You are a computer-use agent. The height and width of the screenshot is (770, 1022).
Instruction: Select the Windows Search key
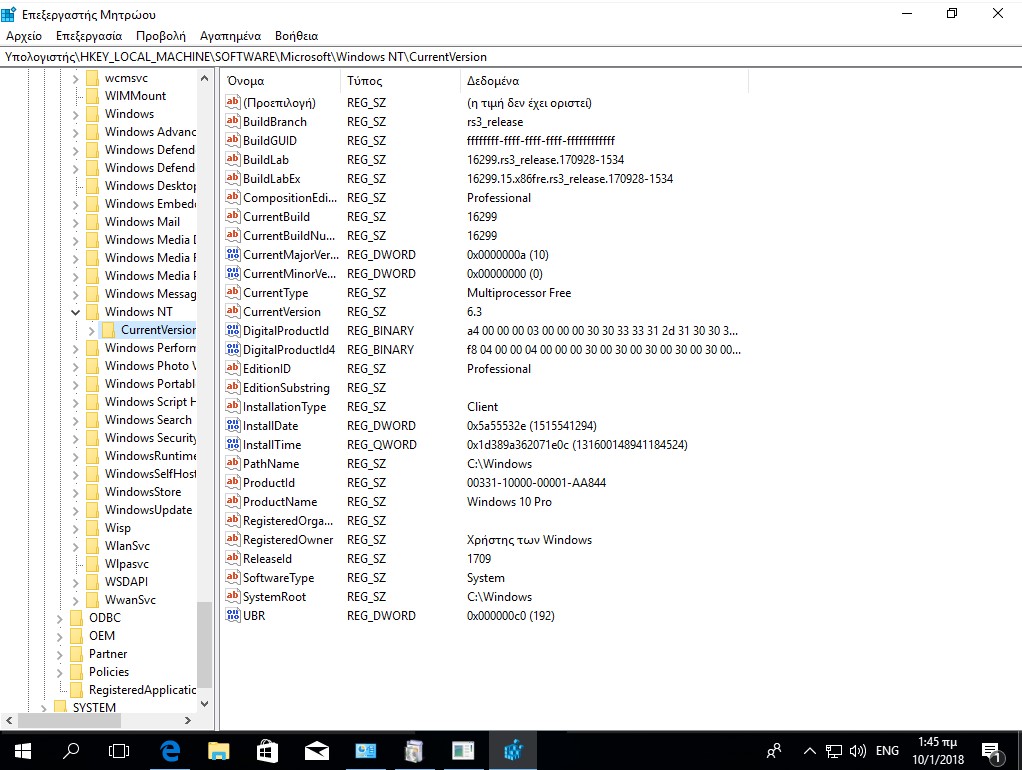pyautogui.click(x=148, y=420)
